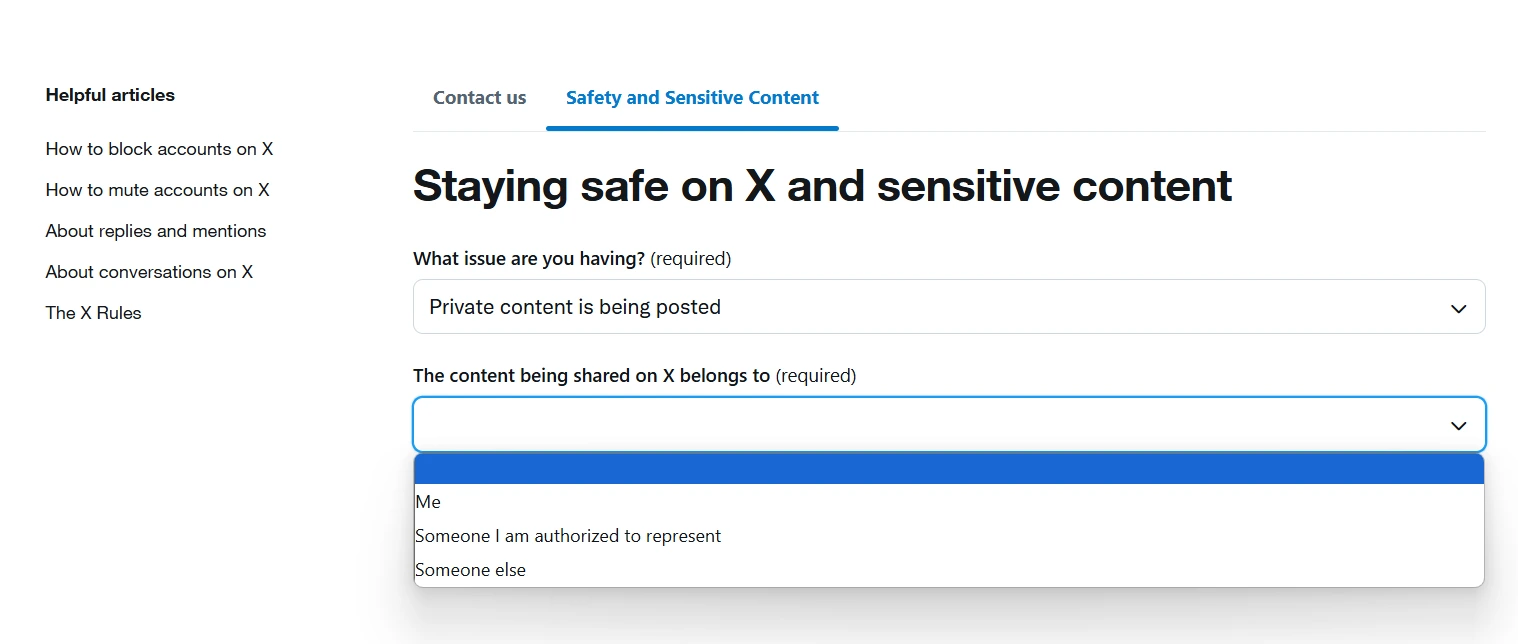1518x644 pixels.
Task: Click the 'Helpful articles' sidebar heading
Action: coord(110,95)
